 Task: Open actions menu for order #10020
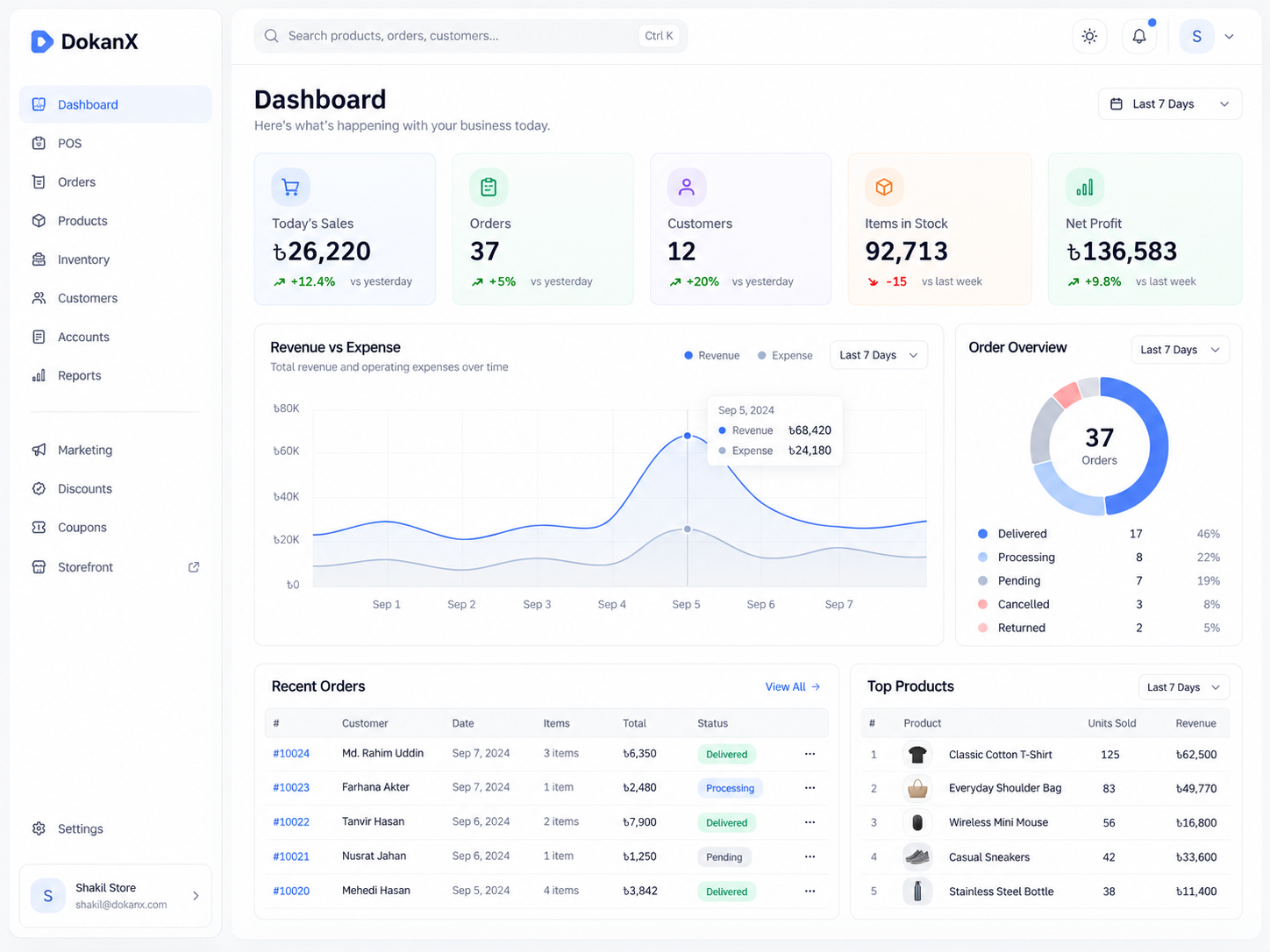810,892
